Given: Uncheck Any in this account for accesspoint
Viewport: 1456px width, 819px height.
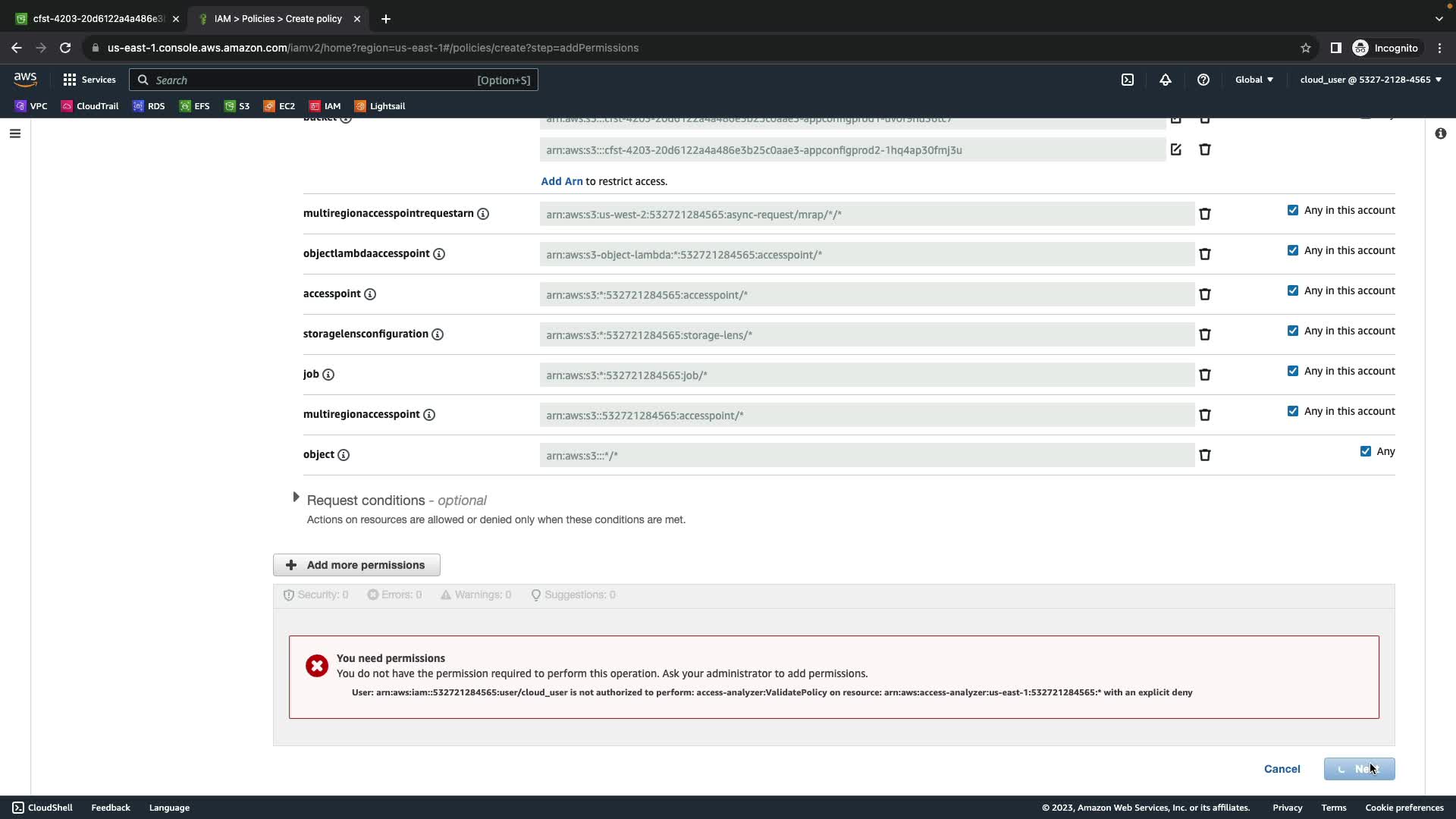Looking at the screenshot, I should 1292,290.
